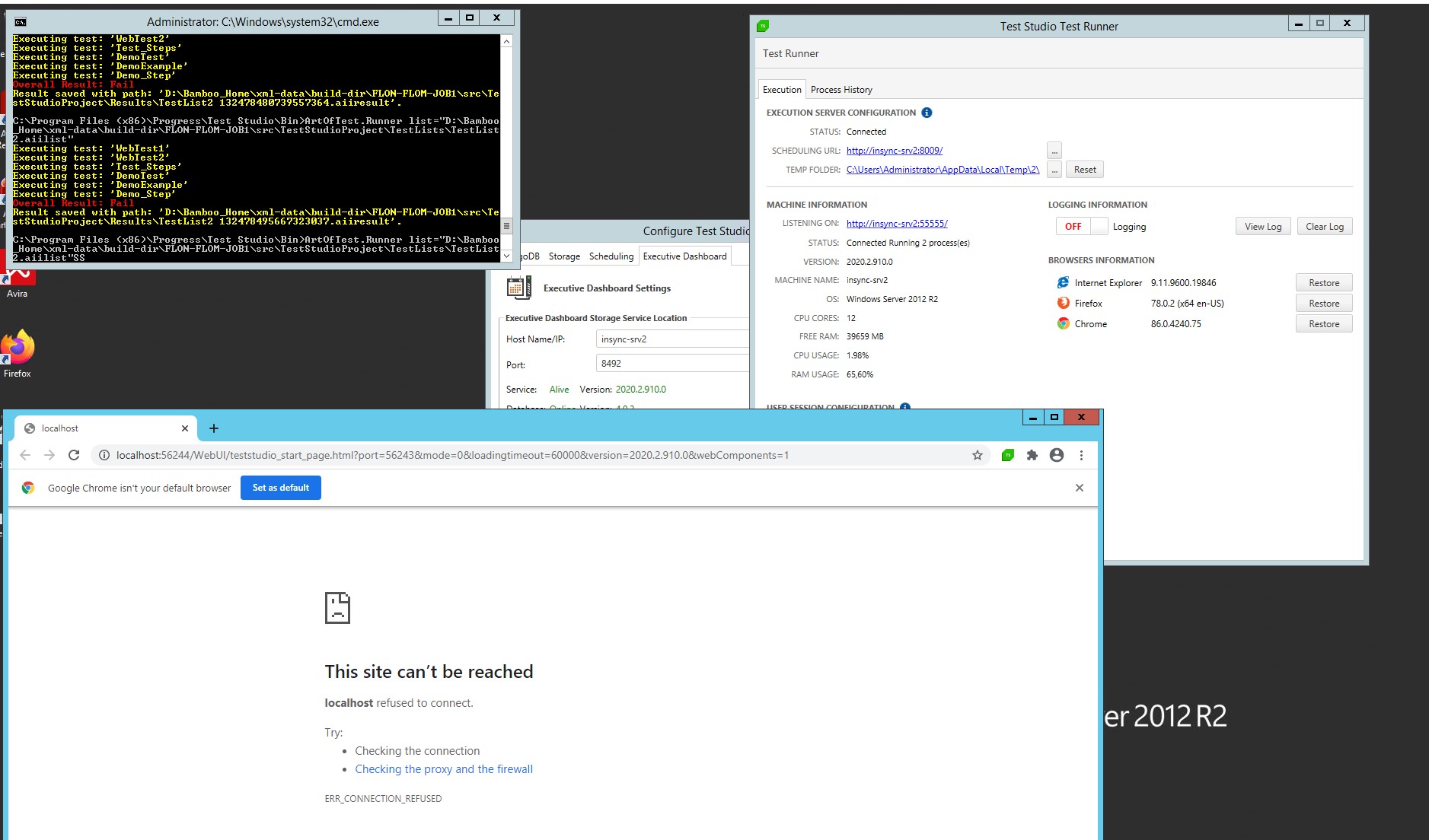This screenshot has width=1429, height=840.
Task: Reload the localhost page
Action: pyautogui.click(x=74, y=455)
